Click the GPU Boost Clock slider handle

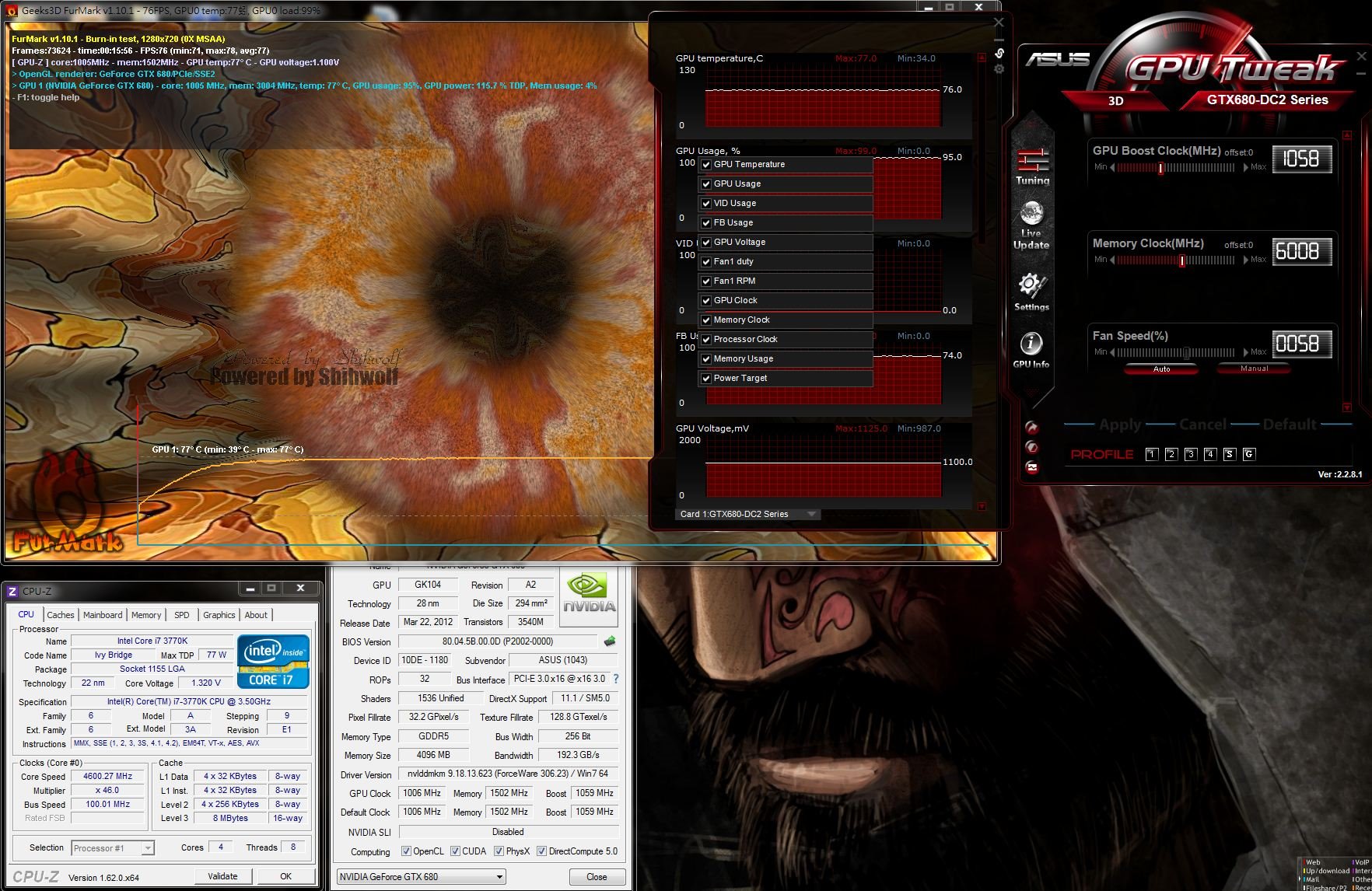[1160, 168]
